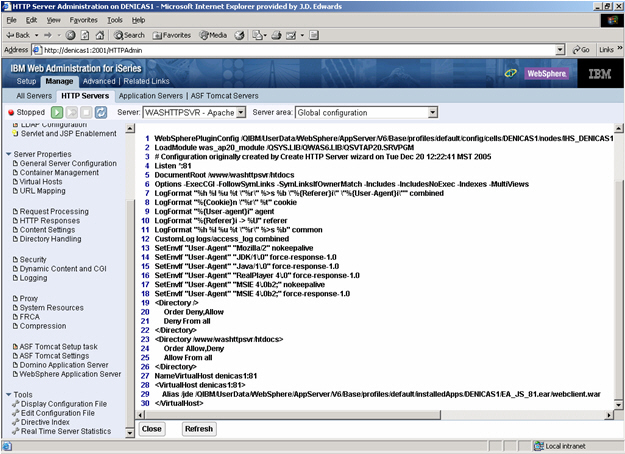Open the ASF Tomcat Setup task link
Image resolution: width=625 pixels, height=454 pixels.
(x=59, y=347)
